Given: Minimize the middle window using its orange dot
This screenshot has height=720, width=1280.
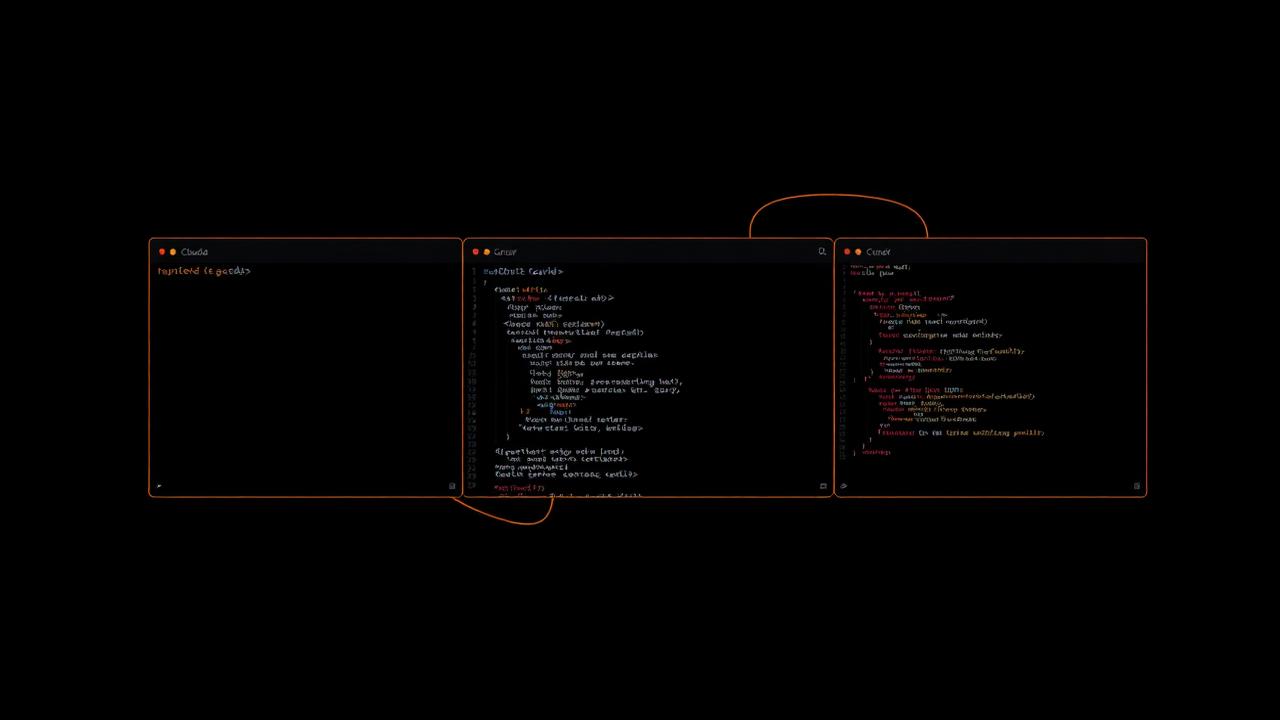Looking at the screenshot, I should click(487, 252).
